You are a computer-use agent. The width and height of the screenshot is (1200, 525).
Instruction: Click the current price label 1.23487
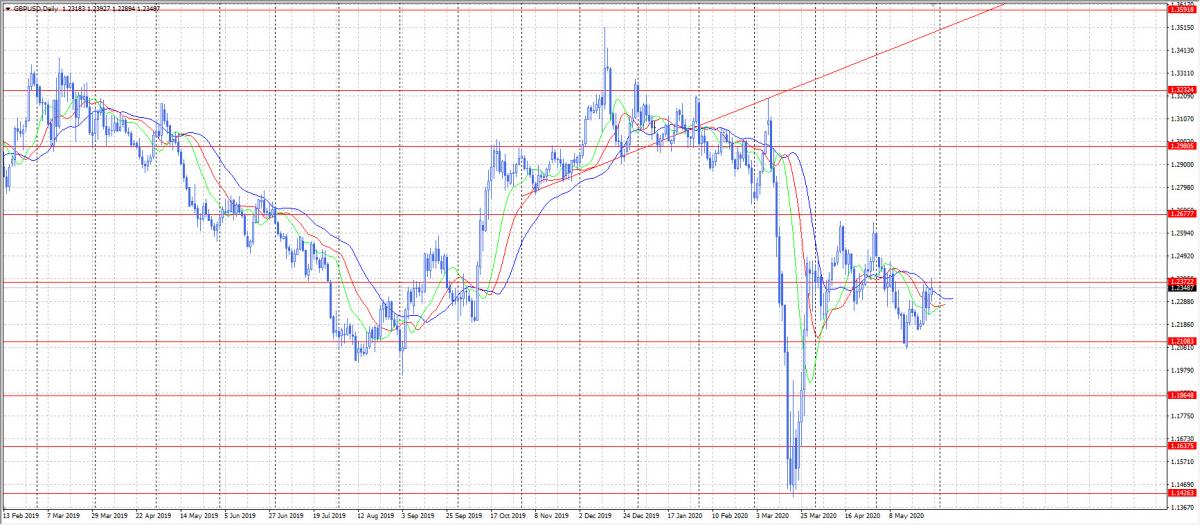(x=1183, y=288)
